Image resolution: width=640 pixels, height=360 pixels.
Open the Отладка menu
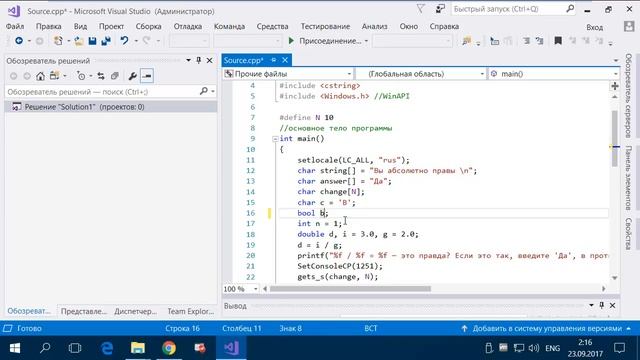click(x=188, y=27)
